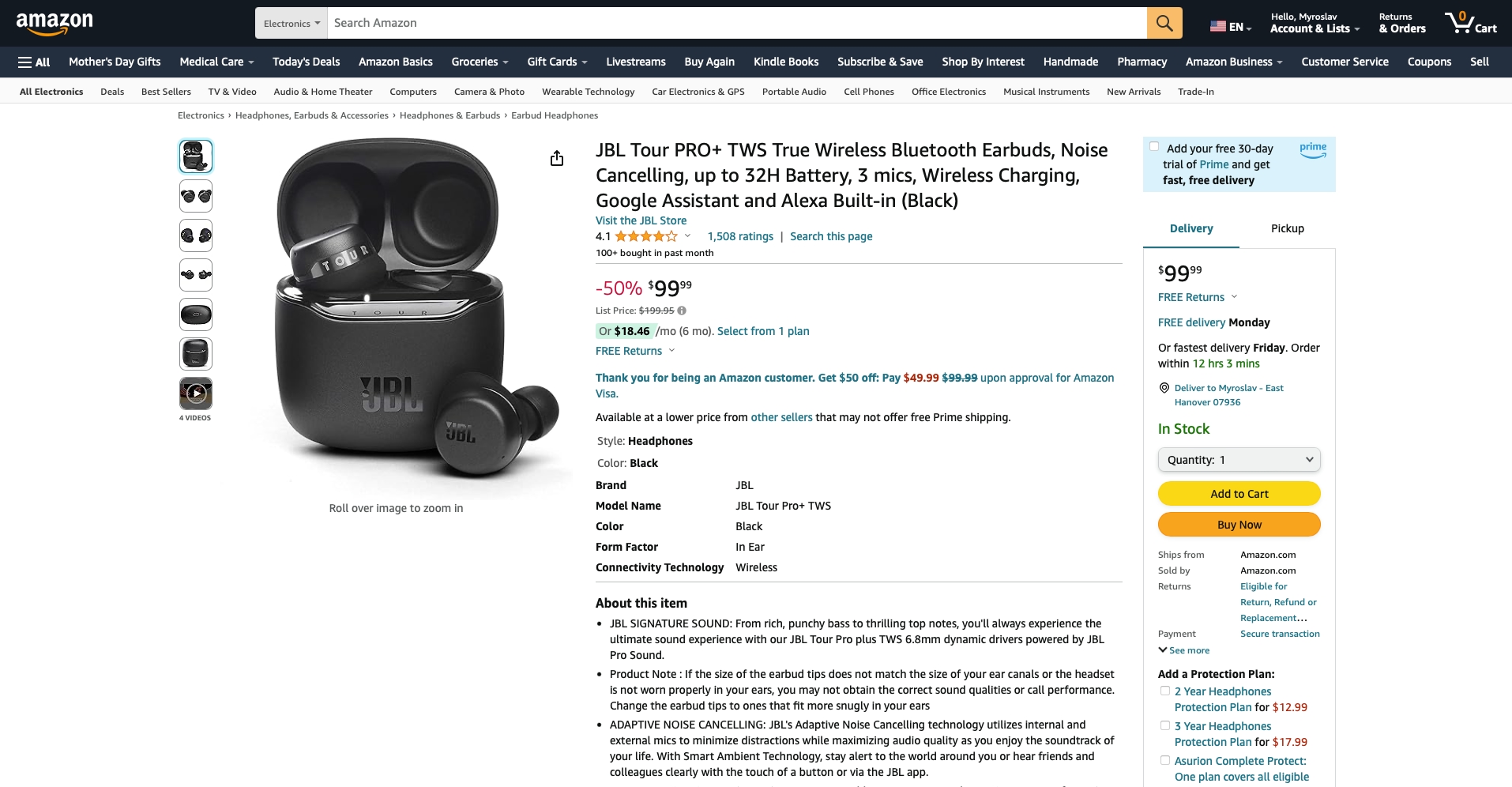
Task: Expand the star rating breakdown chevron
Action: point(687,235)
